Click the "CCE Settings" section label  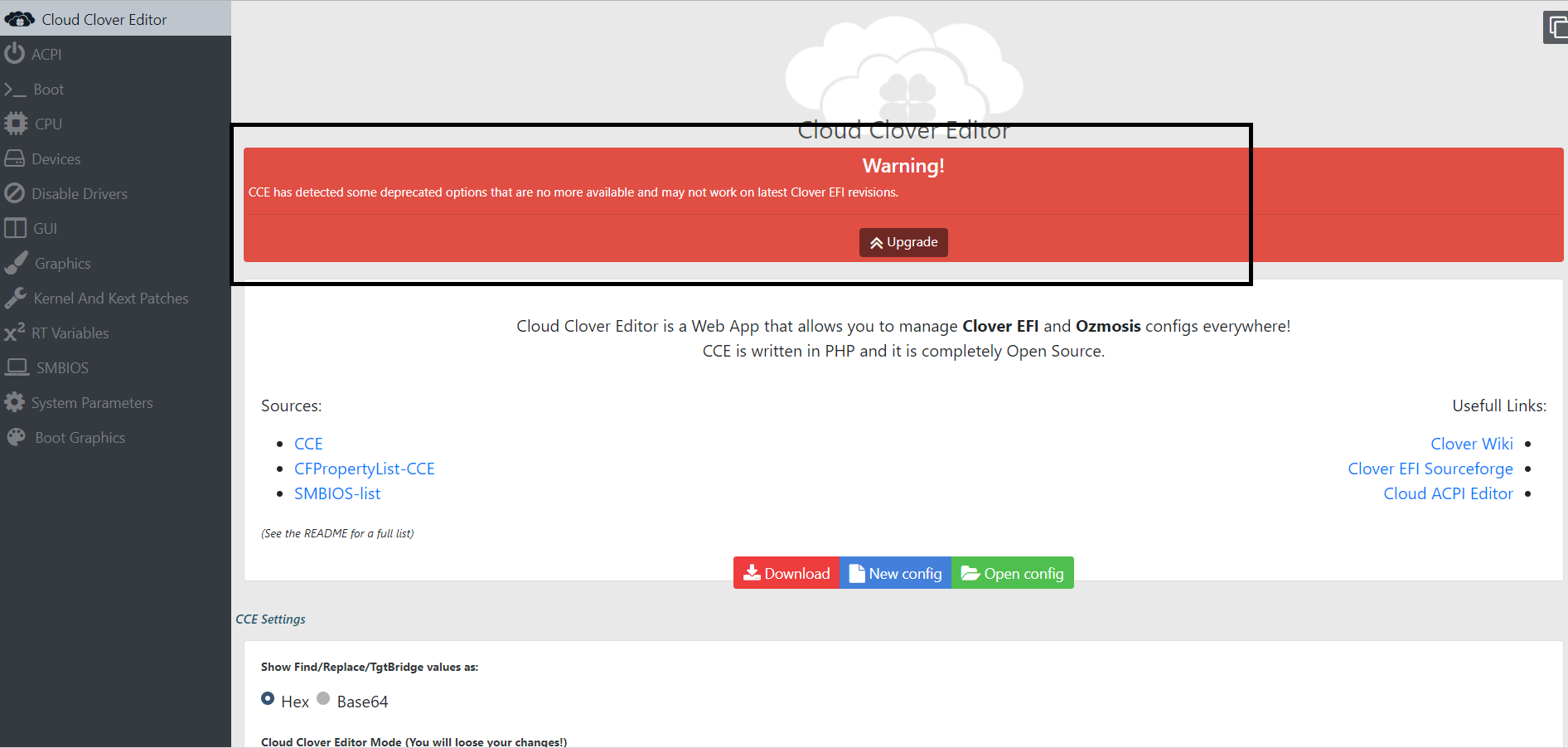[270, 619]
